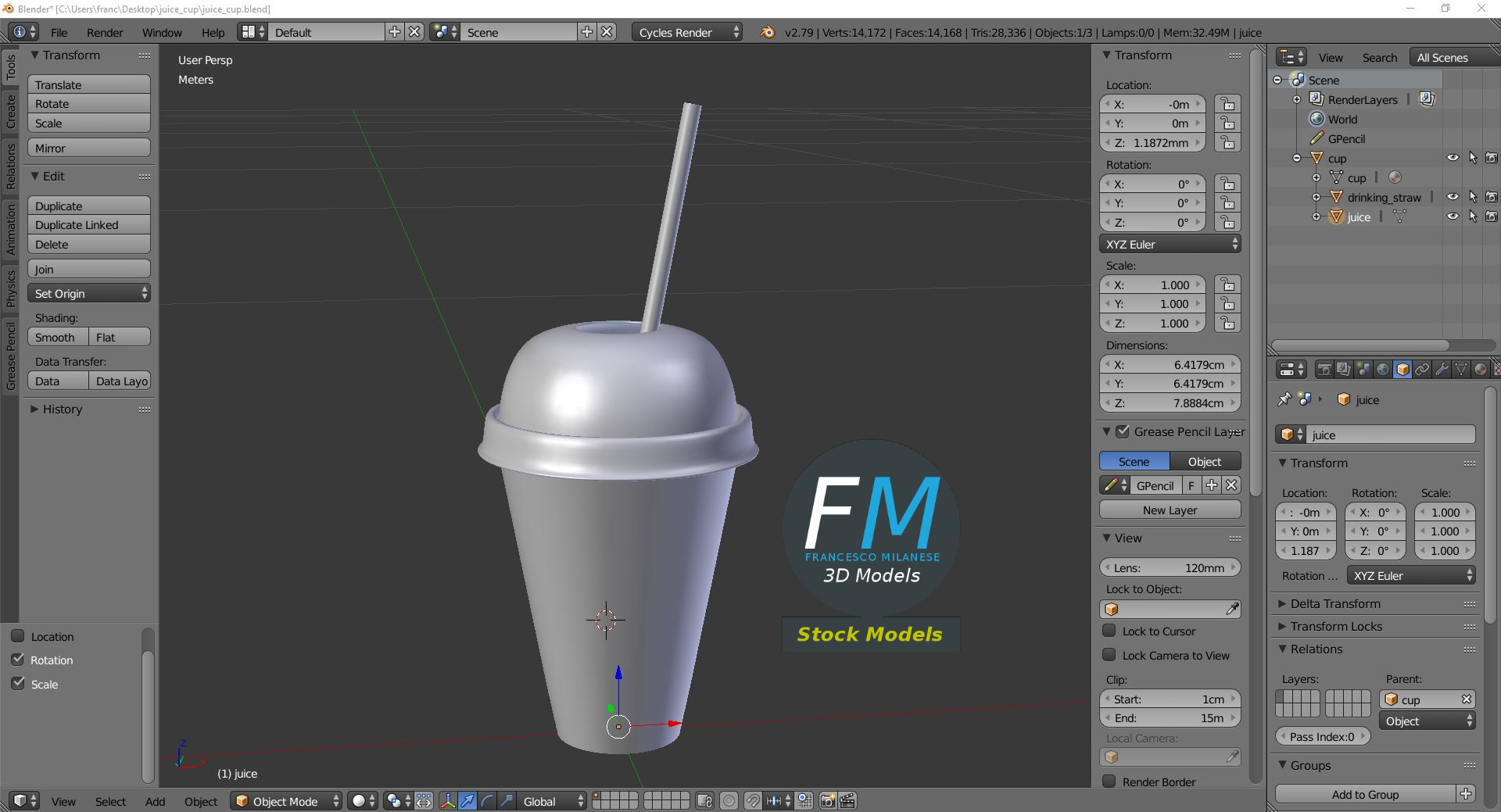1501x812 pixels.
Task: Toggle the manipulate center points icon
Action: click(x=424, y=801)
